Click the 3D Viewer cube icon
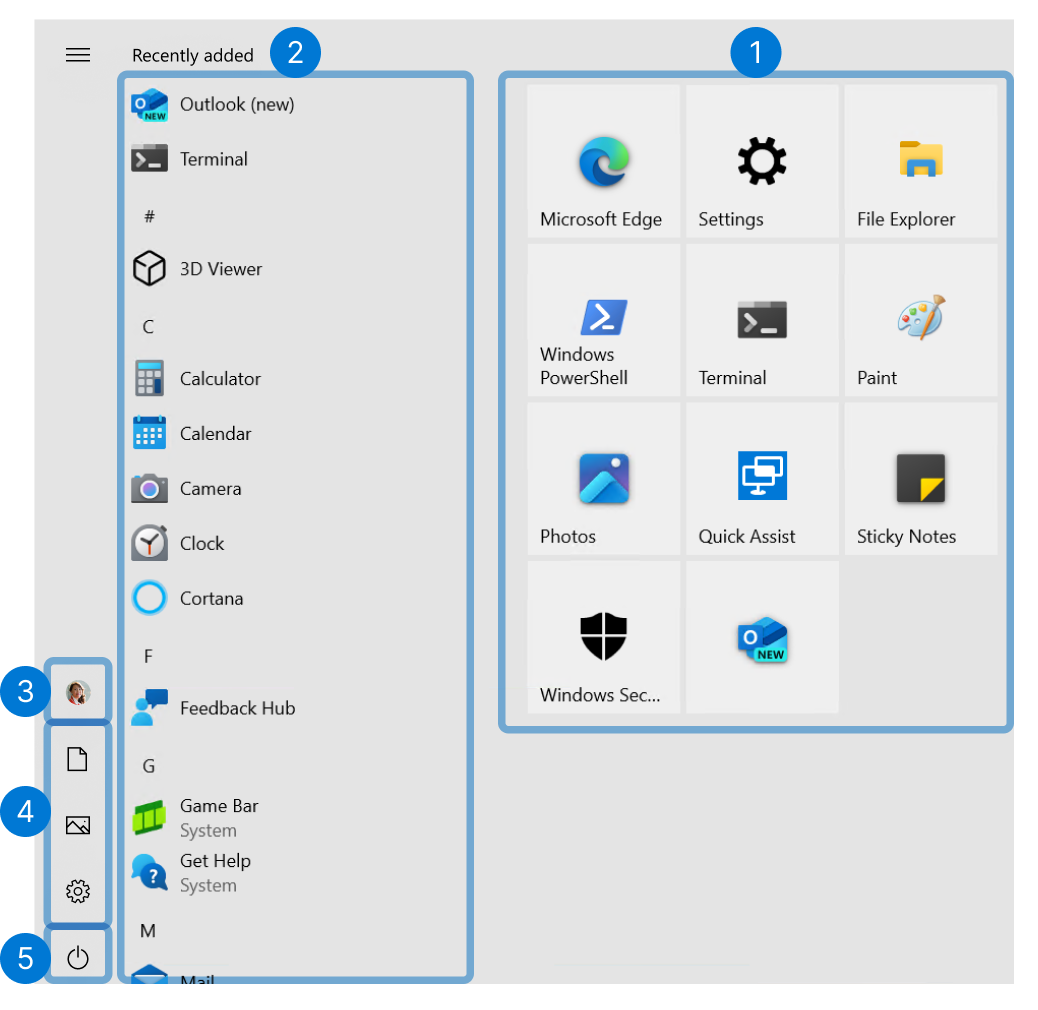Viewport: 1038px width, 1010px height. [x=150, y=268]
